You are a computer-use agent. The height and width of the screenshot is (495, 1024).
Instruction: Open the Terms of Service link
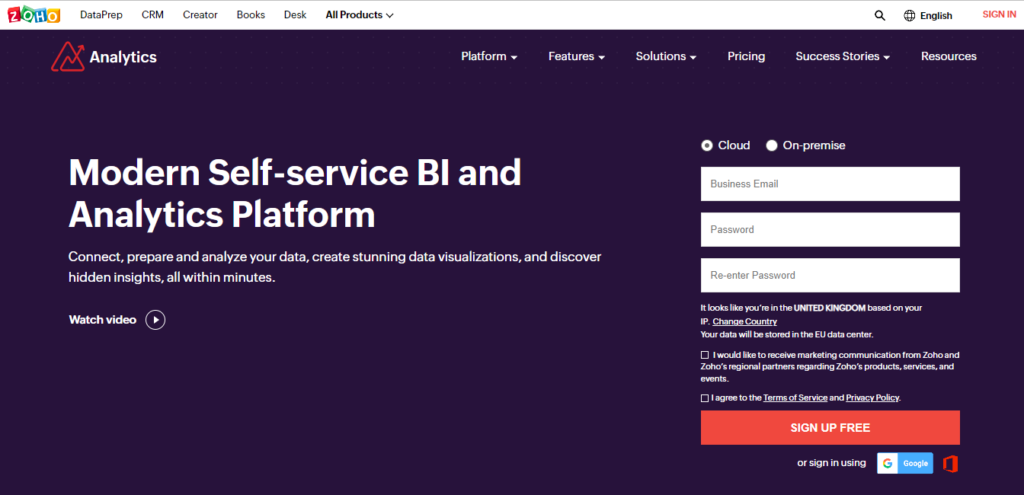coord(795,398)
